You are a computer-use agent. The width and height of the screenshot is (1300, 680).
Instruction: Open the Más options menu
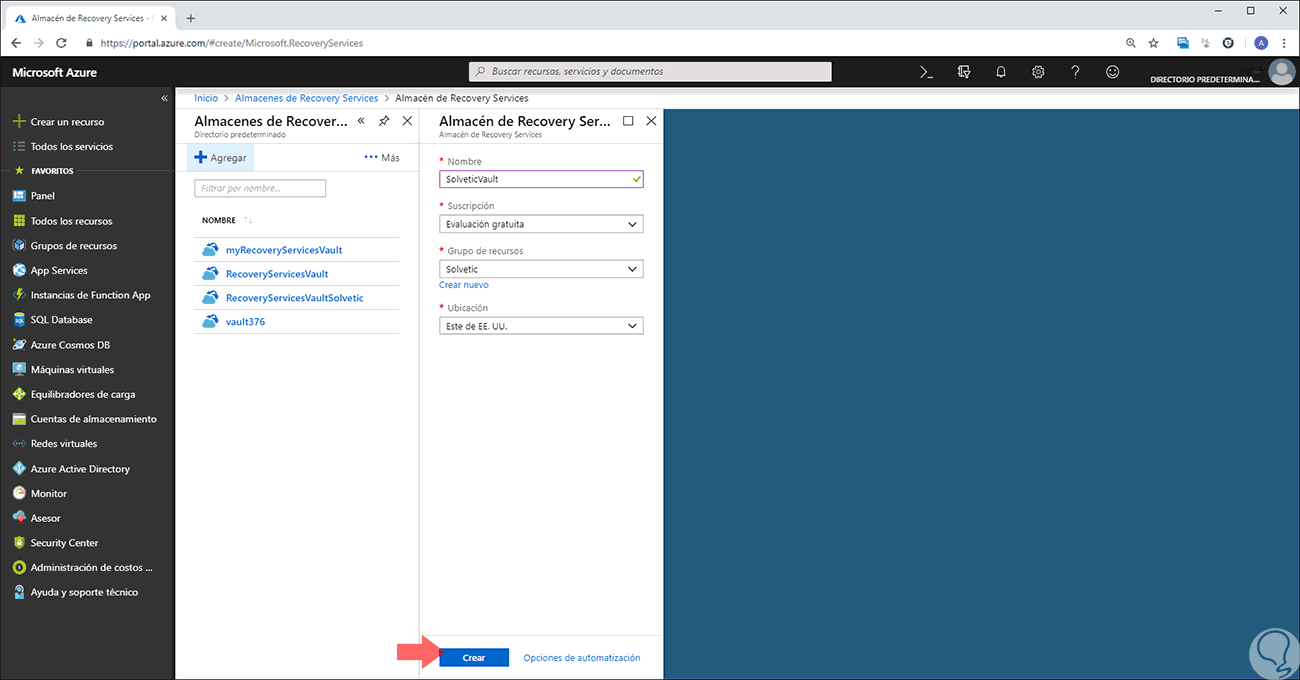pyautogui.click(x=382, y=157)
